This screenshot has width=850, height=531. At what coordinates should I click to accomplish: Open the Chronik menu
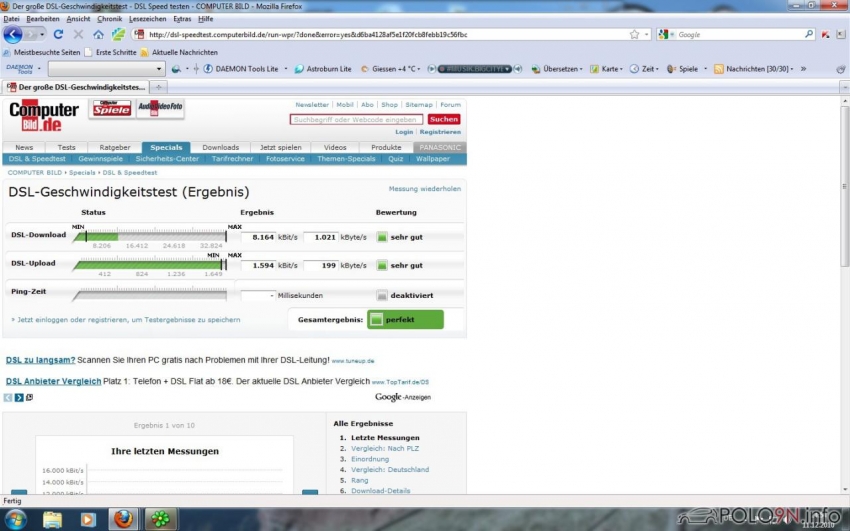(x=110, y=19)
